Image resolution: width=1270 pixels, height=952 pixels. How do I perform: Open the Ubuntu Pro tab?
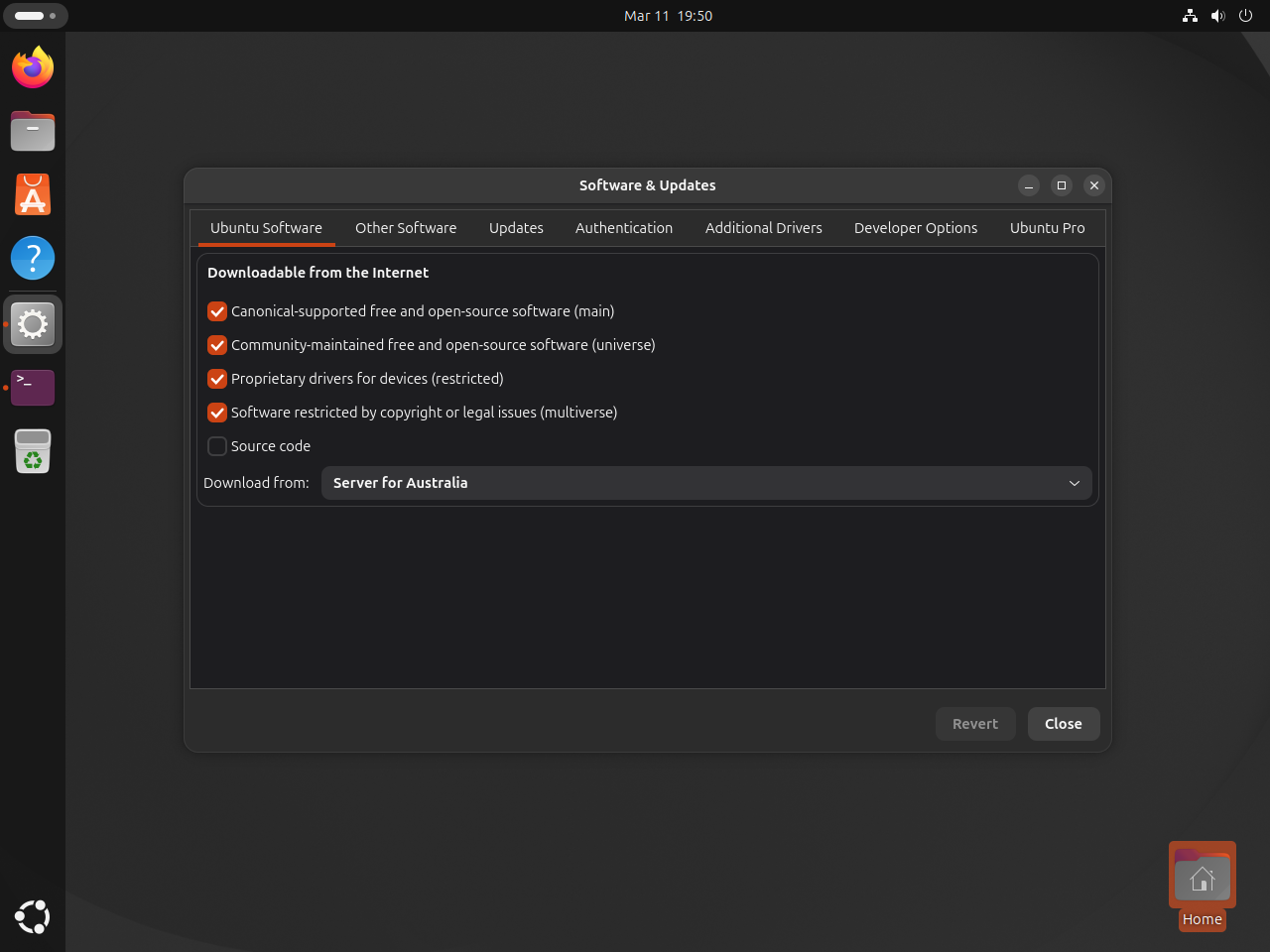tap(1047, 227)
